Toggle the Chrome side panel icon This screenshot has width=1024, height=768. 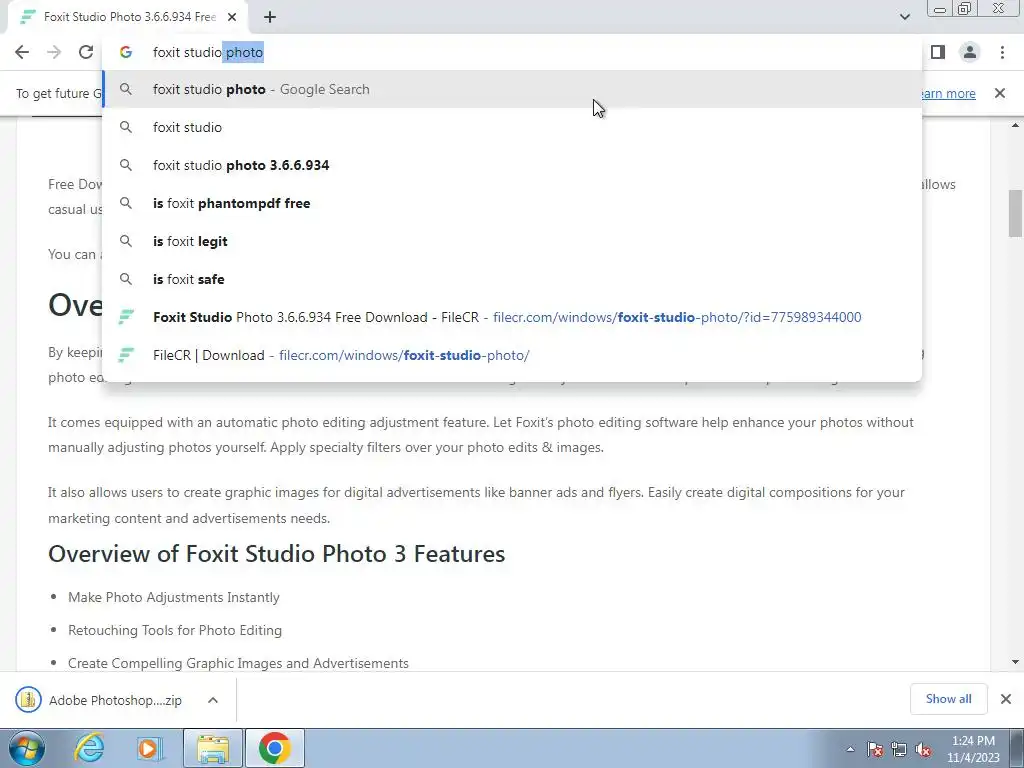point(938,52)
